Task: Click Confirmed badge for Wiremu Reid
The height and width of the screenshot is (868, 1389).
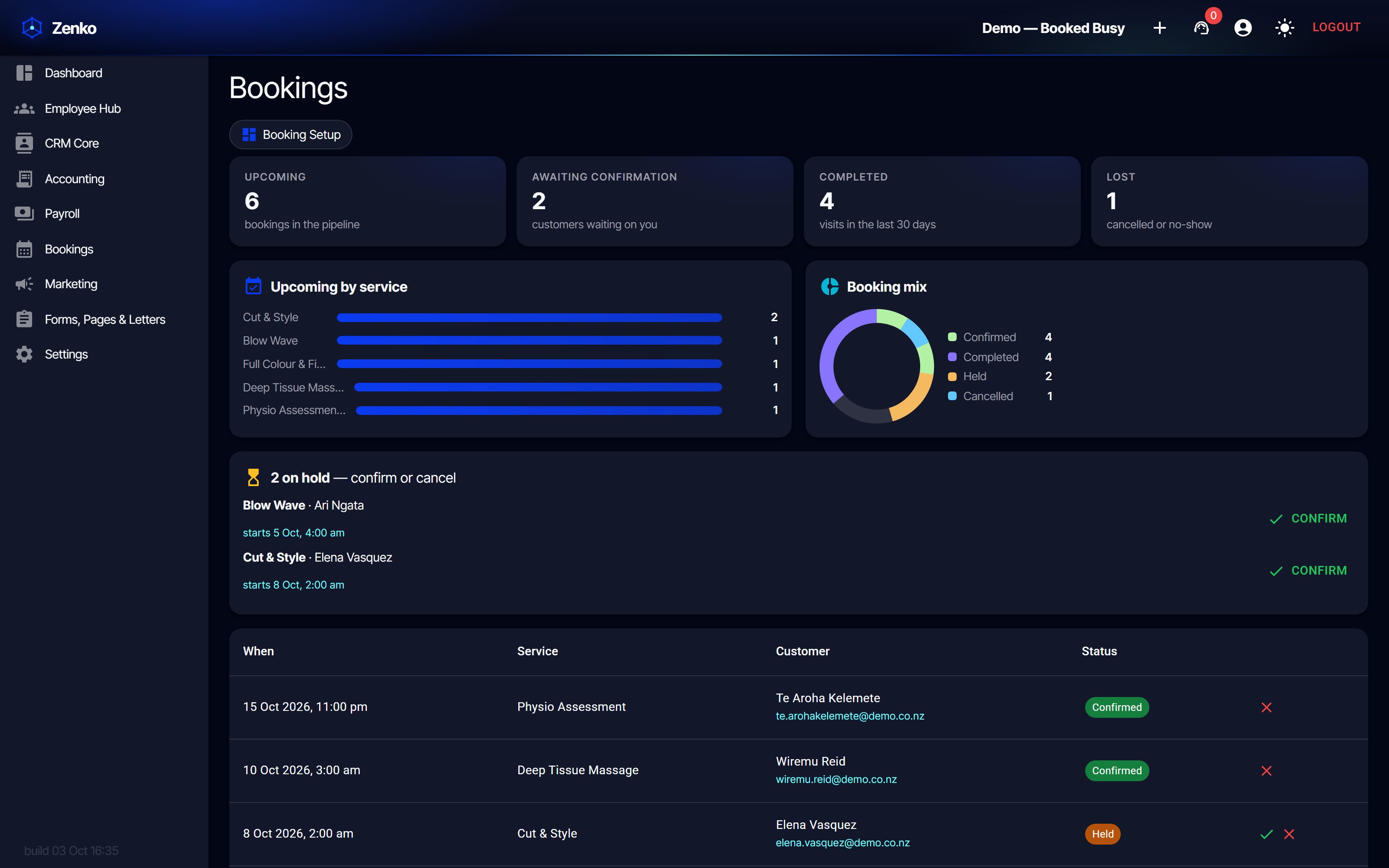Action: (x=1117, y=770)
